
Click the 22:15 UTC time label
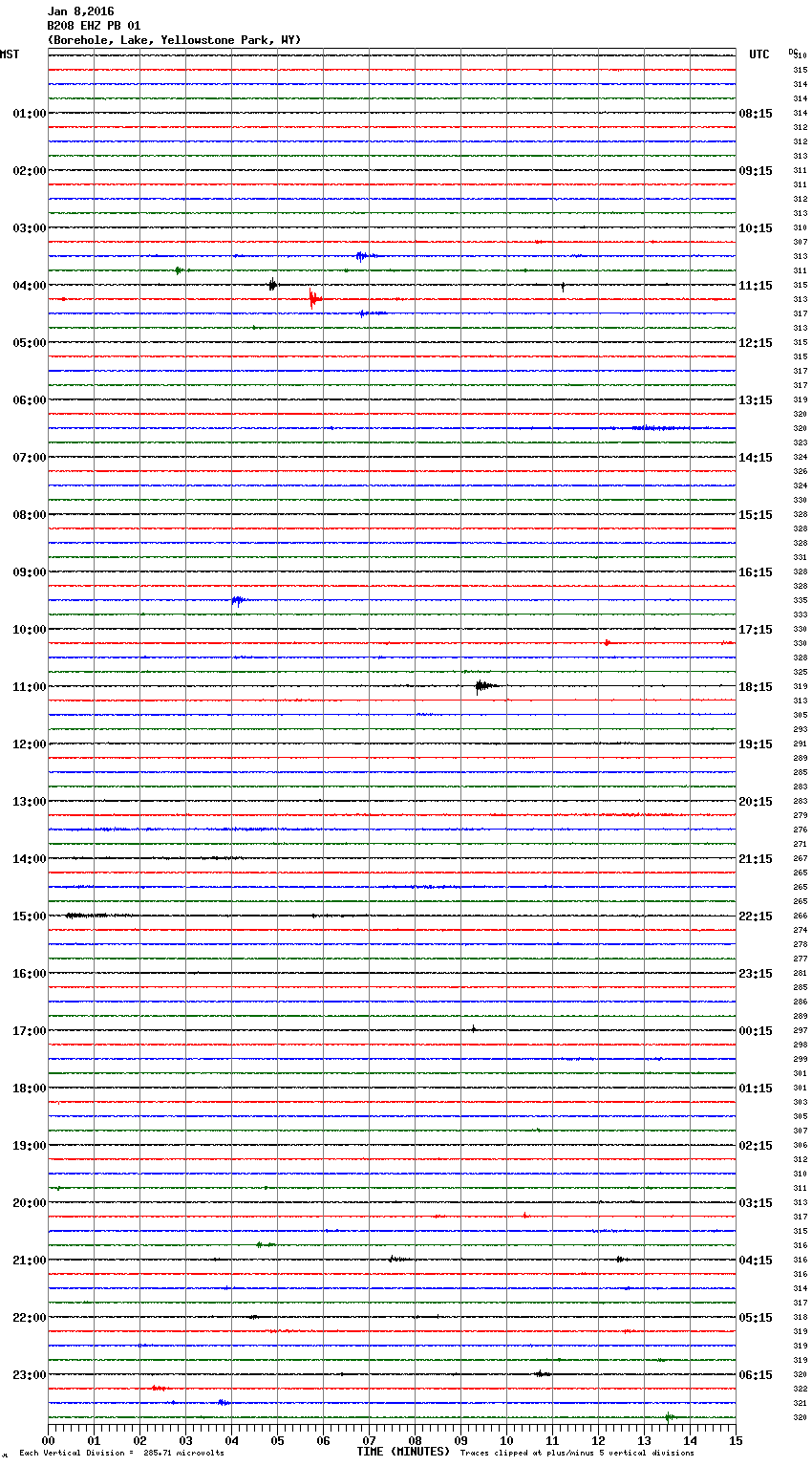(x=756, y=916)
